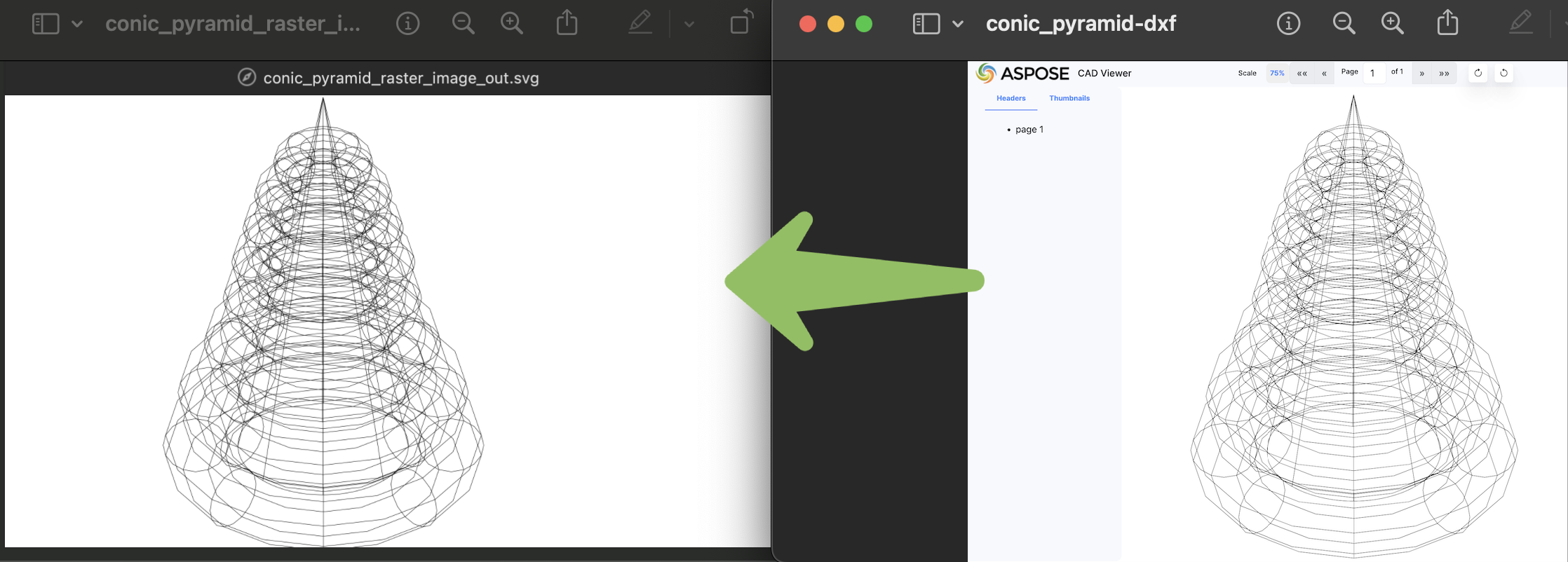Select the Headers tab
The image size is (1568, 562).
pyautogui.click(x=1011, y=98)
